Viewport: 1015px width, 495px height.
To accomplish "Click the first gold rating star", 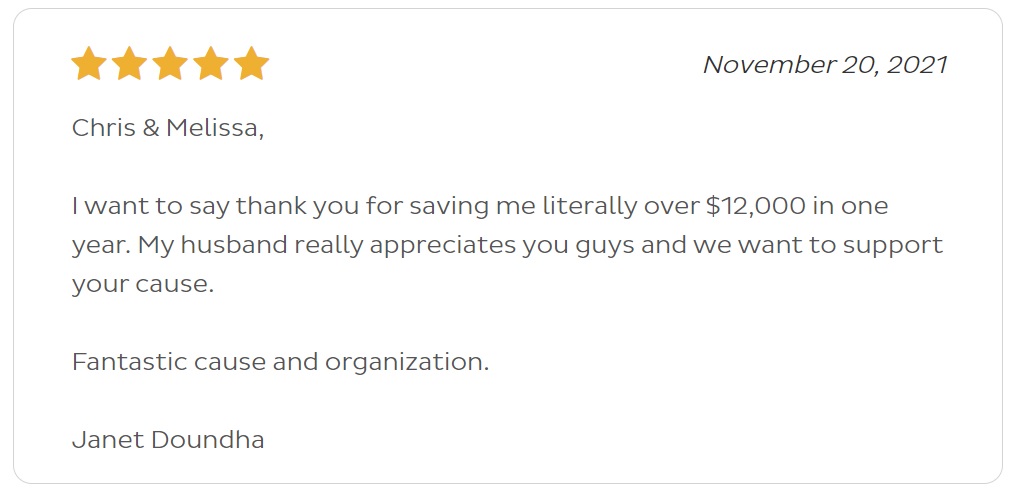I will (89, 63).
